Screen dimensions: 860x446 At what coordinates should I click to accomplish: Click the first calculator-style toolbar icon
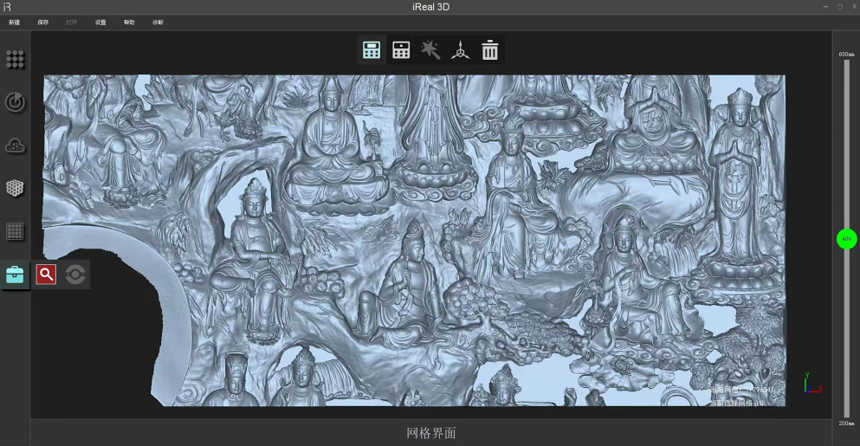[x=372, y=50]
